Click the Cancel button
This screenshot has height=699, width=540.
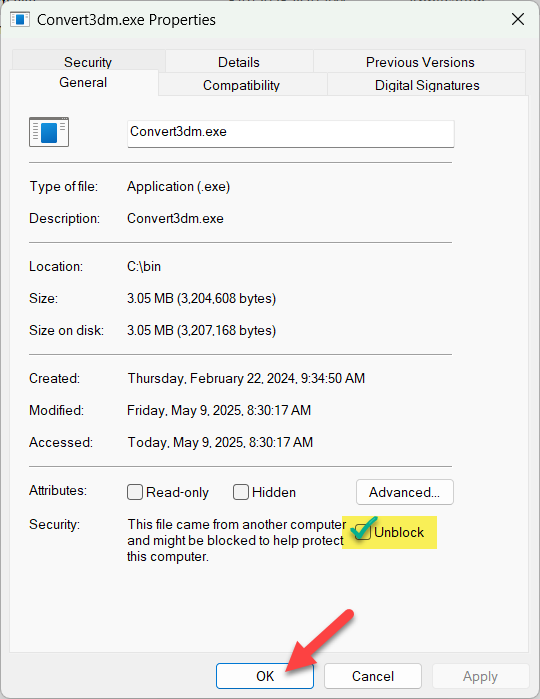point(373,676)
